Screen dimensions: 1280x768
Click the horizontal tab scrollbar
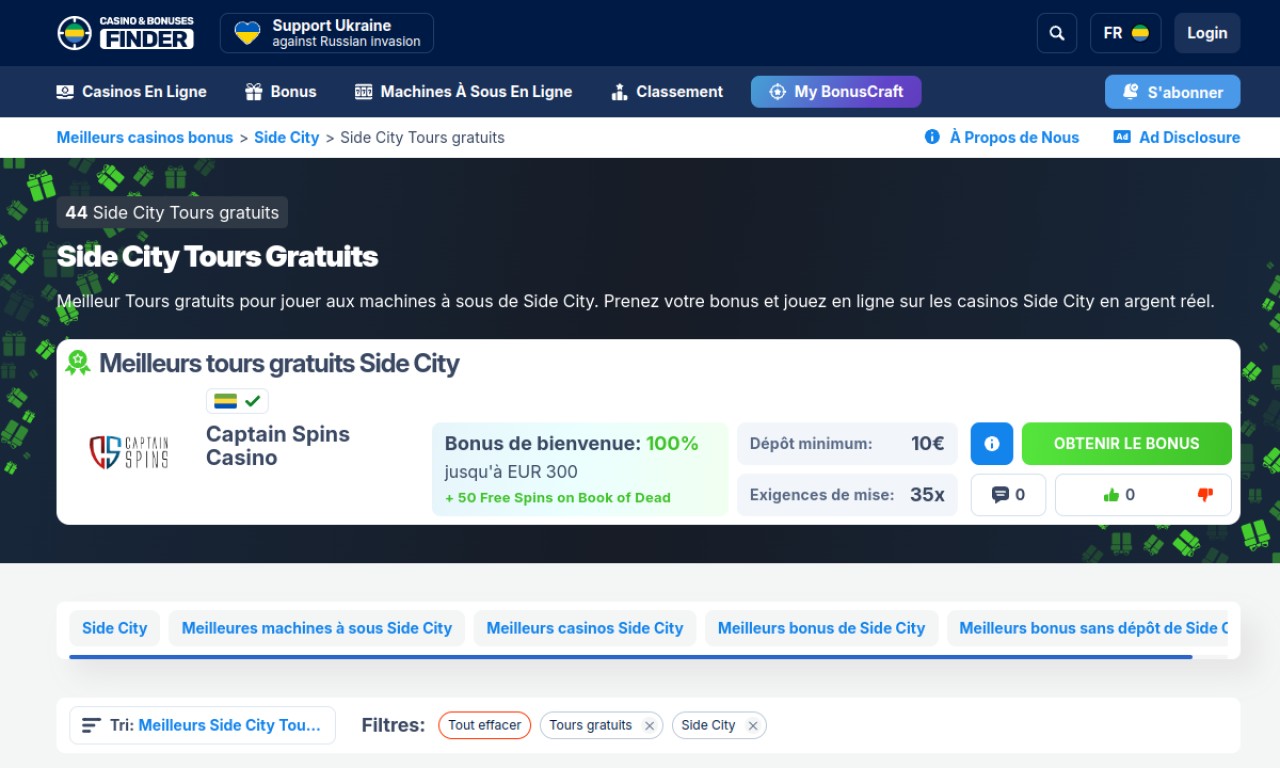pos(630,657)
